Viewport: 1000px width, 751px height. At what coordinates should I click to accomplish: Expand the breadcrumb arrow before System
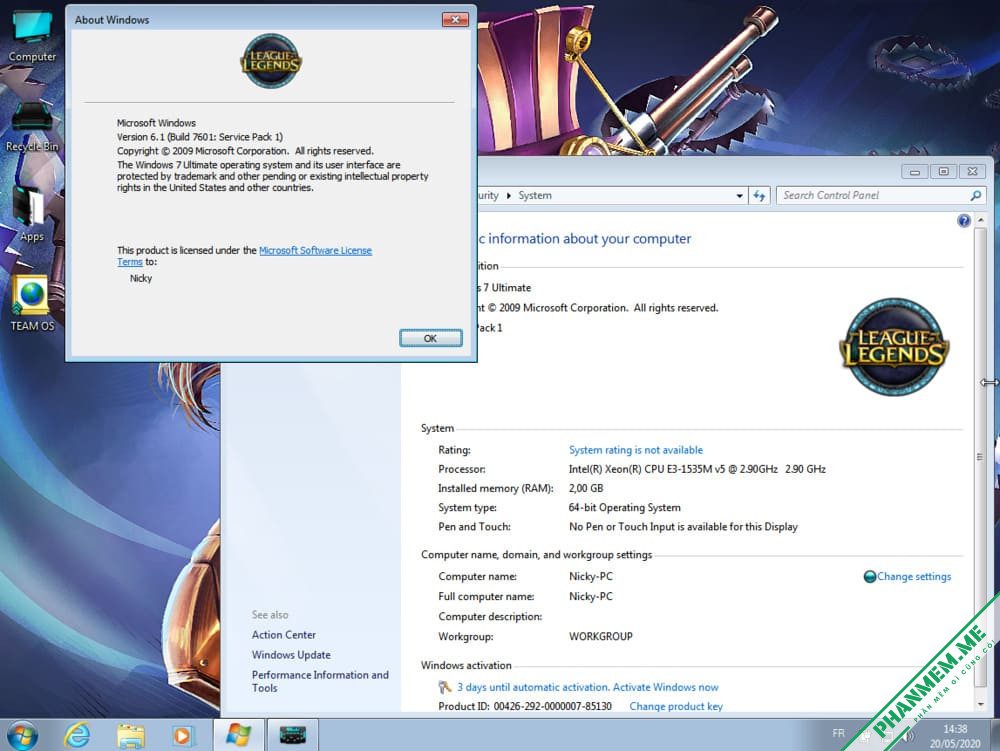508,196
